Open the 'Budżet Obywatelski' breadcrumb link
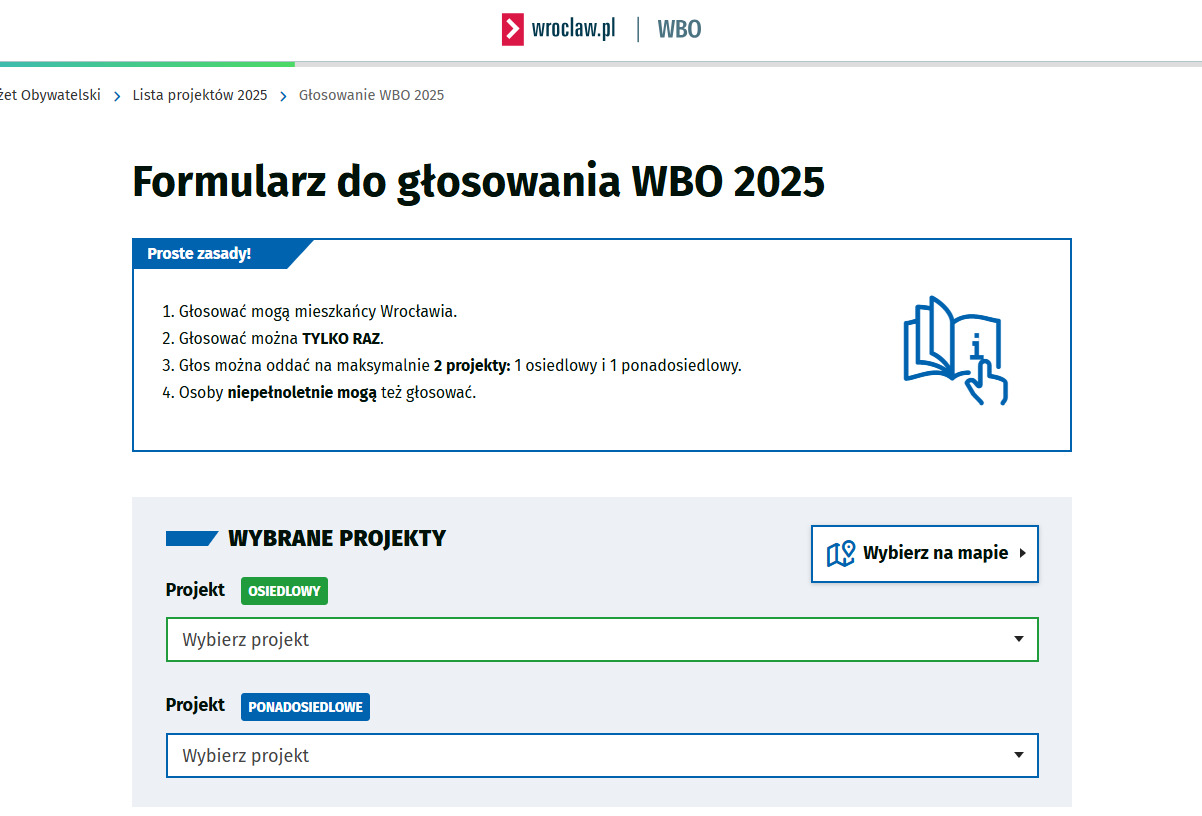The image size is (1202, 816). (50, 96)
